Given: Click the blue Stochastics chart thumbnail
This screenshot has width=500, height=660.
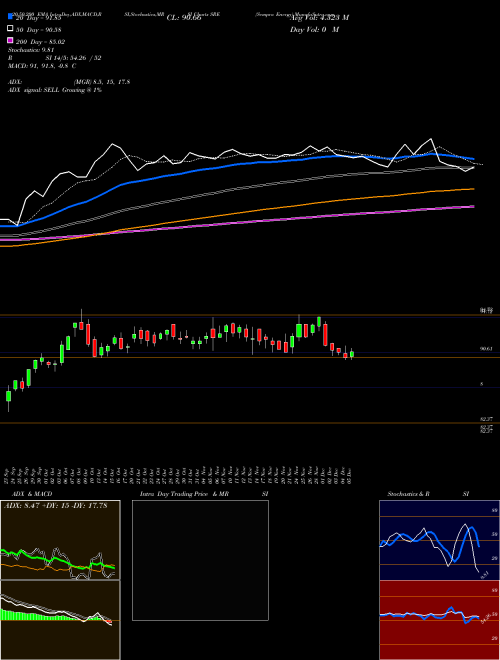Looking at the screenshot, I should pyautogui.click(x=439, y=540).
